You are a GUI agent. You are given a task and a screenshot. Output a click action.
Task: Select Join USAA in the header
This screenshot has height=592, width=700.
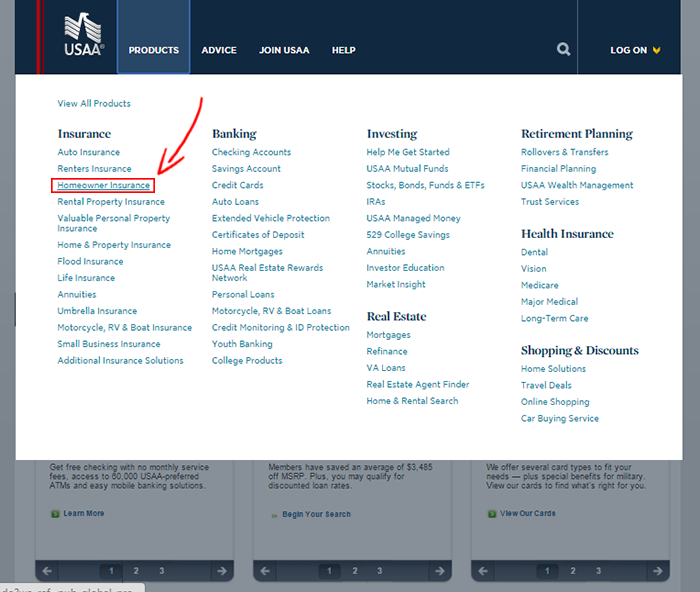(284, 50)
